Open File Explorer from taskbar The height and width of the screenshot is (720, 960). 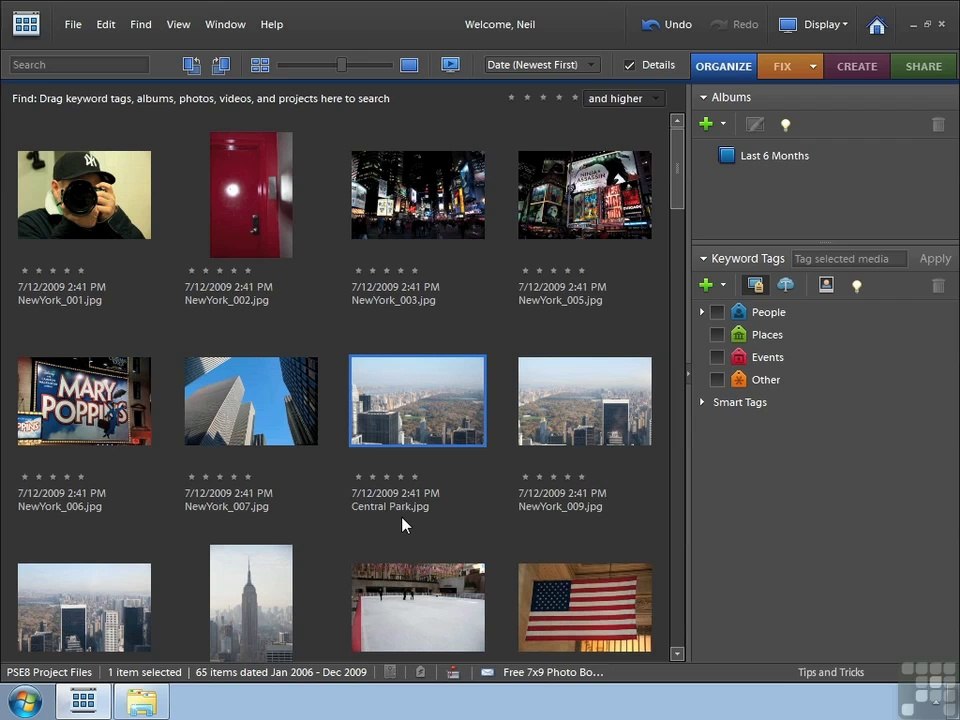pyautogui.click(x=141, y=702)
